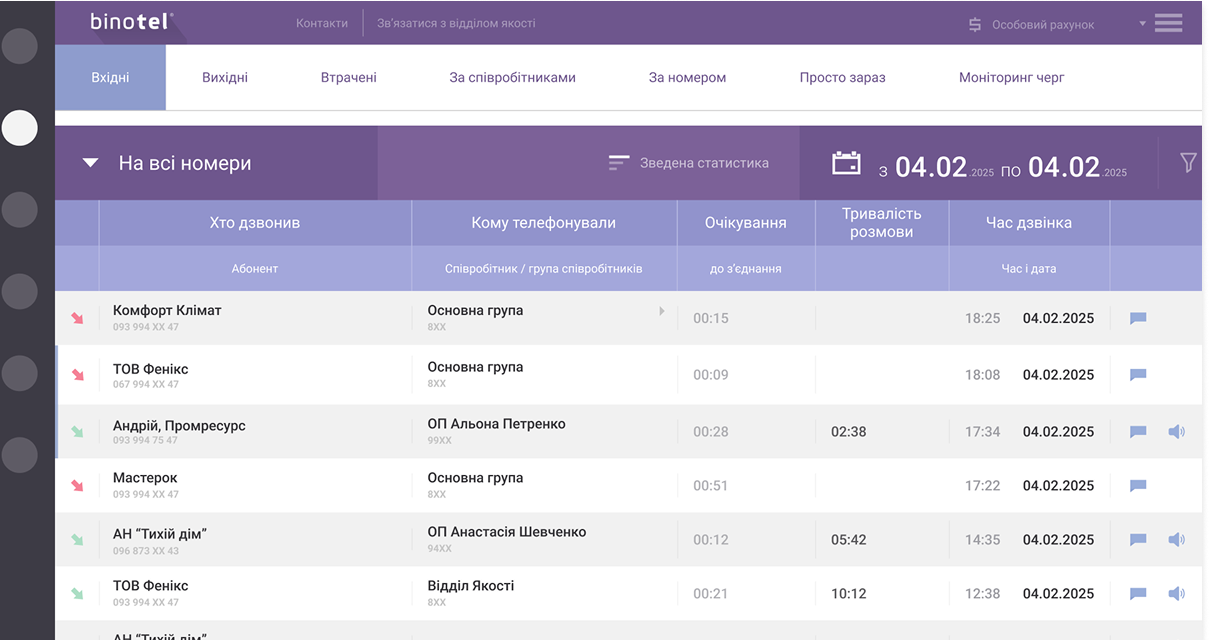Play recording of Відділ Якості call

[1176, 594]
